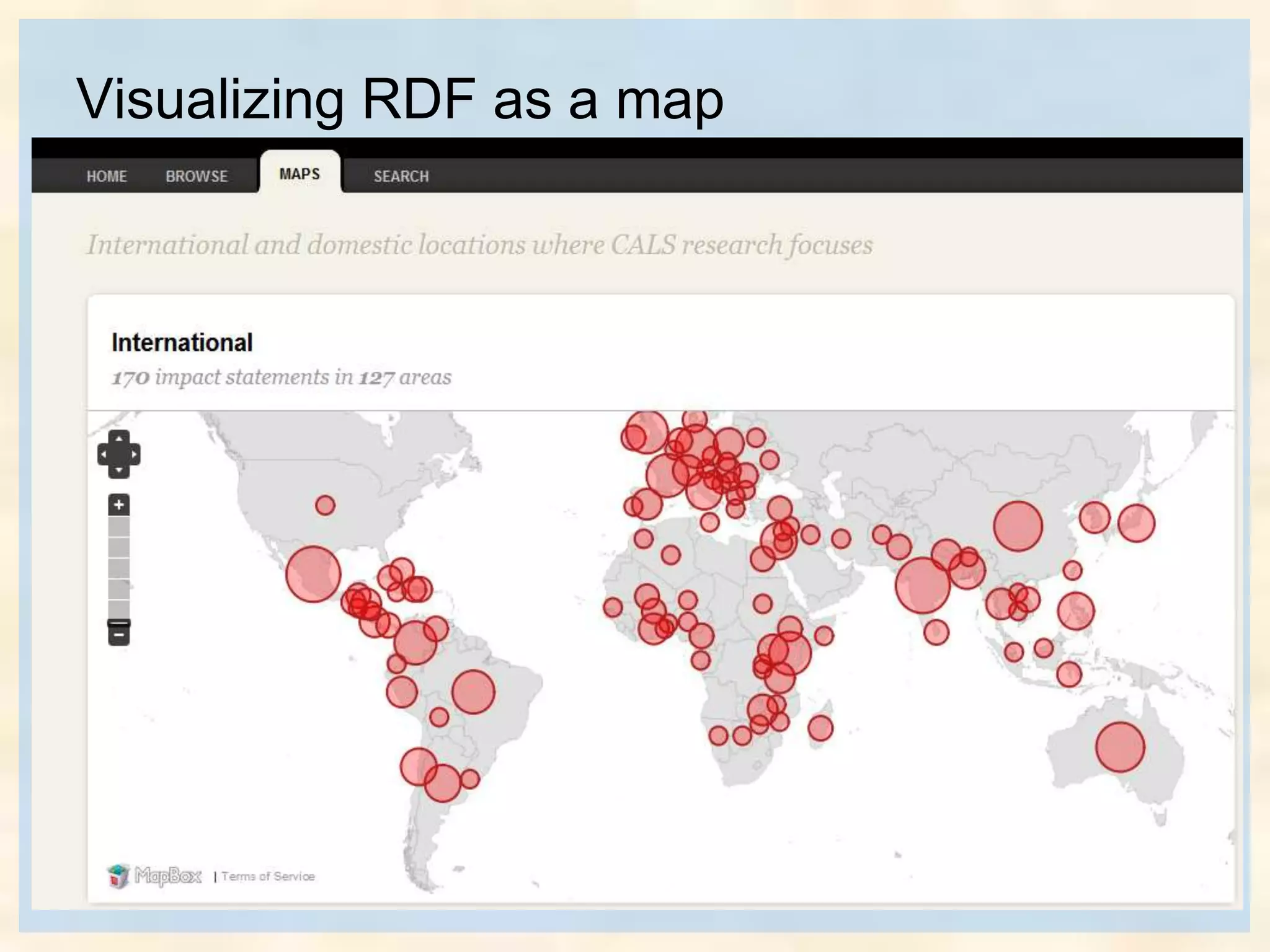Open the HOME navigation tab
1270x952 pixels.
click(107, 177)
